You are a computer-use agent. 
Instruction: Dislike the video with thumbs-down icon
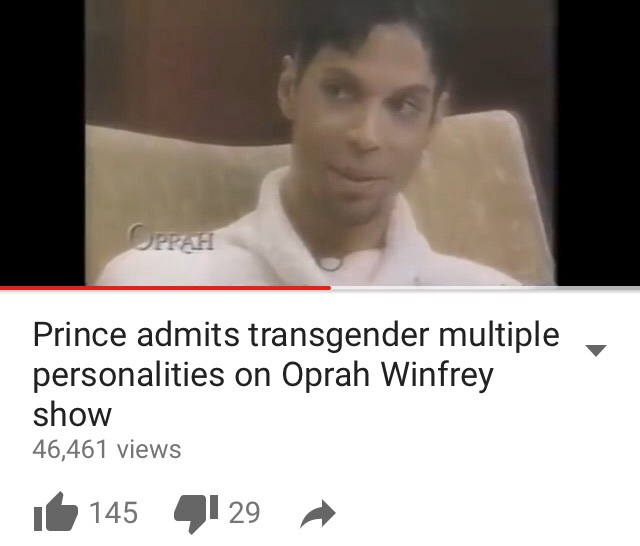tap(196, 514)
